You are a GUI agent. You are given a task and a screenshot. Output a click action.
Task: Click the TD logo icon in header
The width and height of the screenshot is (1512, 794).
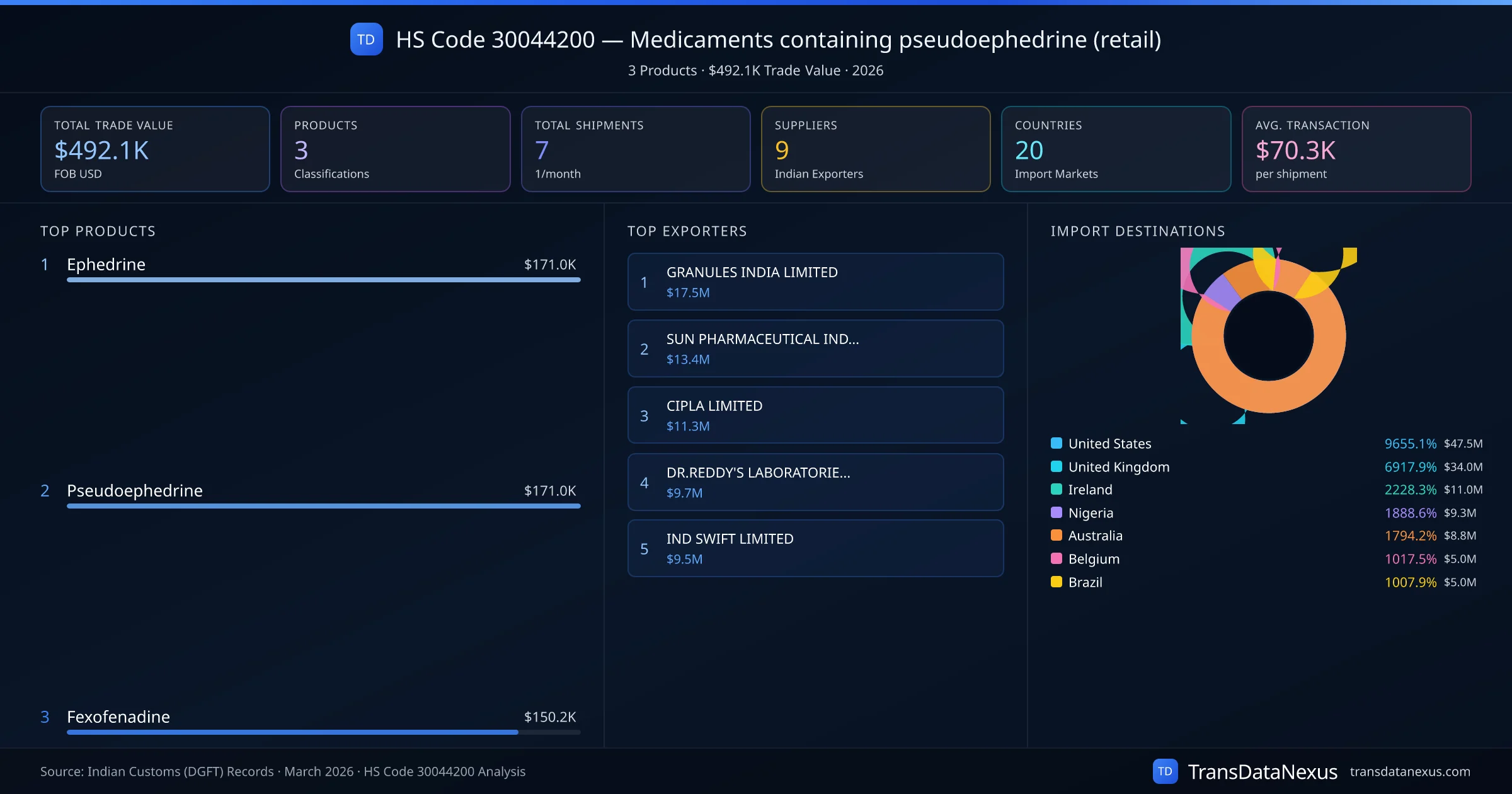point(366,39)
